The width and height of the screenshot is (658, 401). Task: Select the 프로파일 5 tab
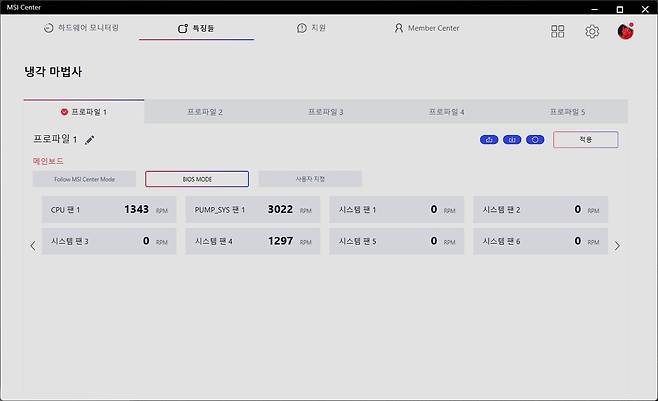pyautogui.click(x=567, y=112)
